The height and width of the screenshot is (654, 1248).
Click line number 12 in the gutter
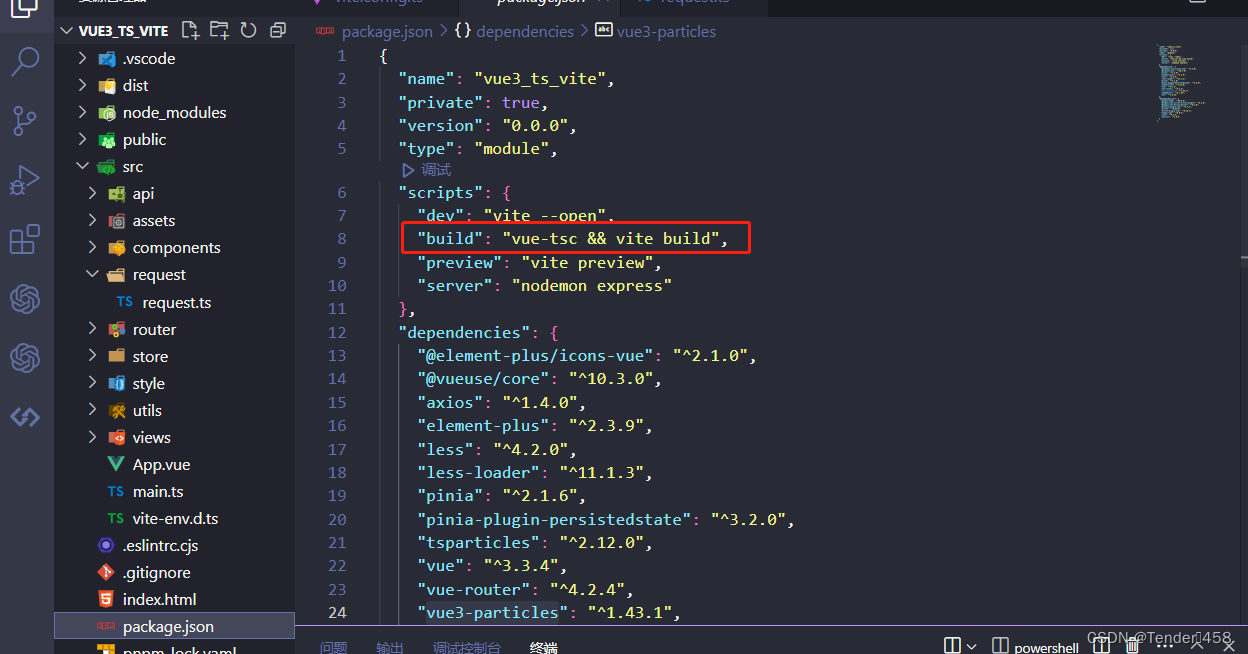pyautogui.click(x=337, y=332)
